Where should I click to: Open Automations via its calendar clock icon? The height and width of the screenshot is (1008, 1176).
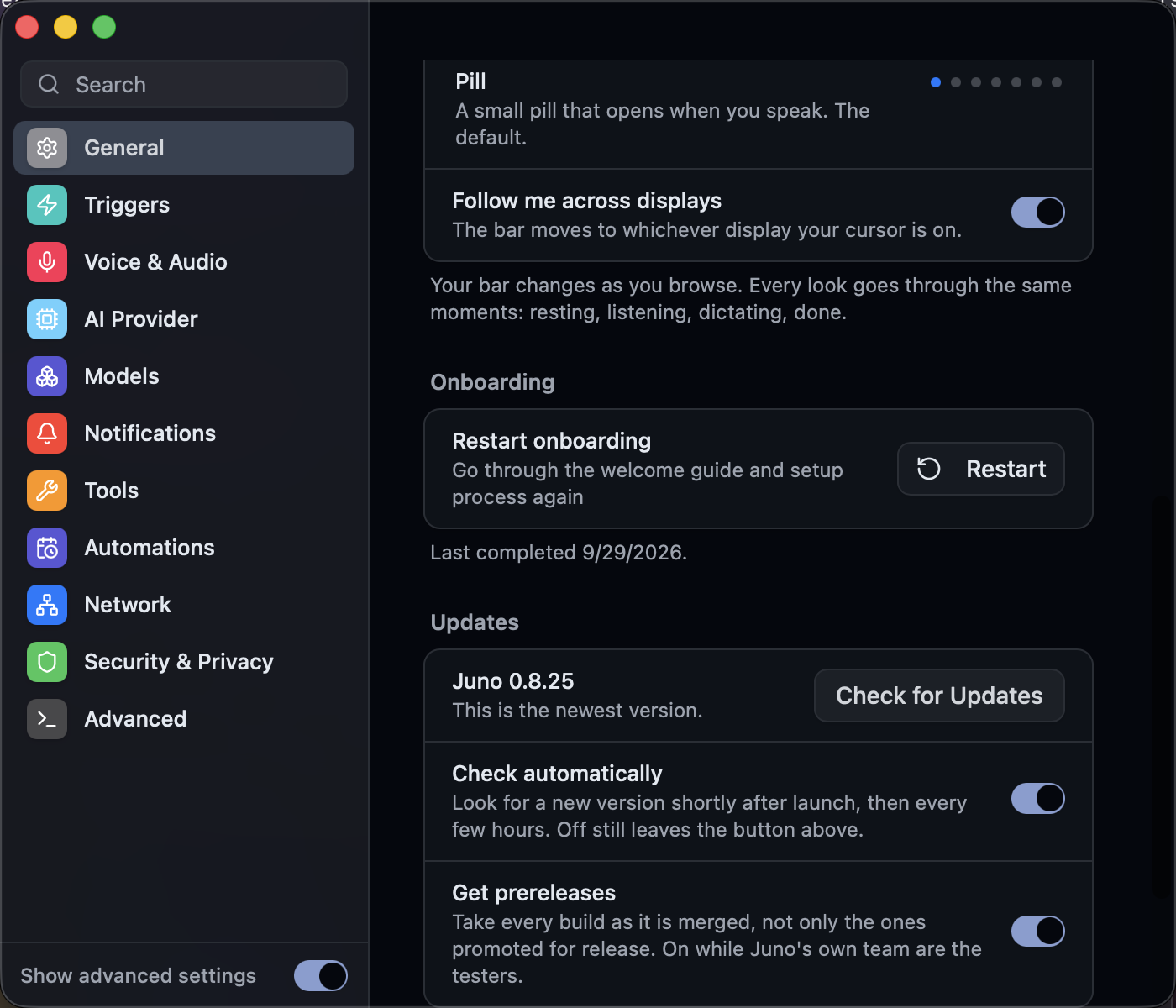pos(47,548)
